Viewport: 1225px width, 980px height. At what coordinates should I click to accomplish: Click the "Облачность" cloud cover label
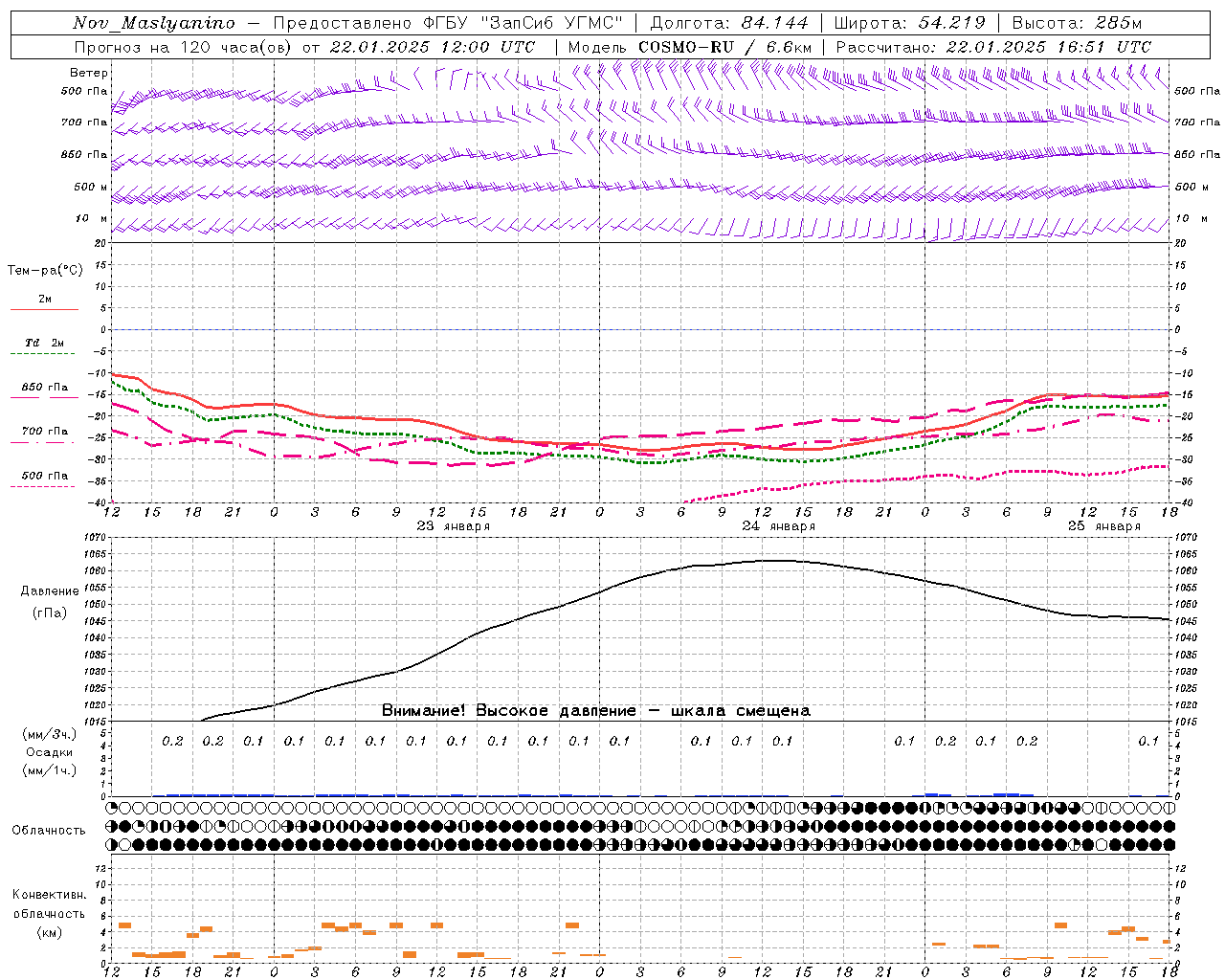click(49, 831)
